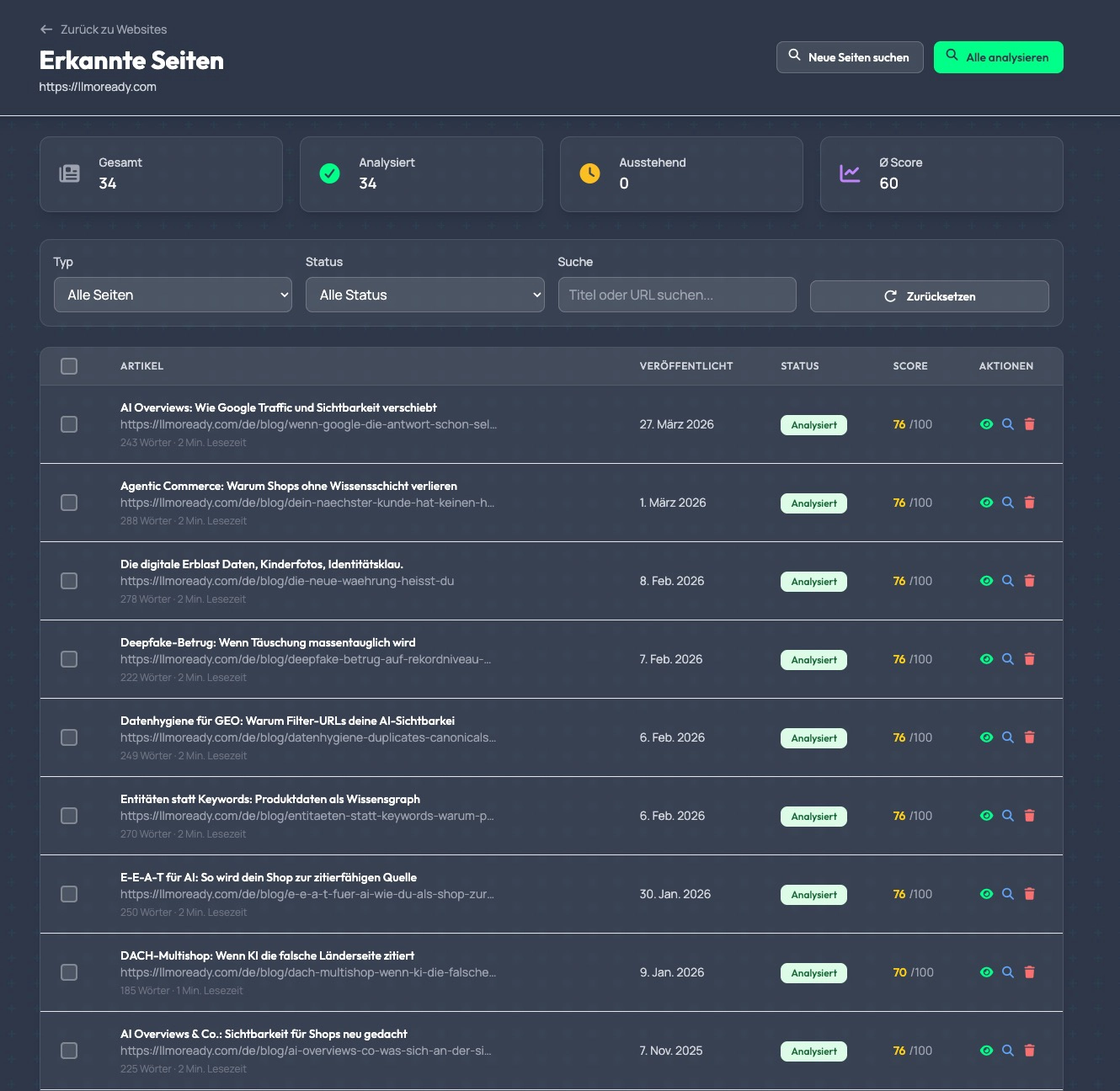
Task: Click the trash delete icon for Agentic Commerce row
Action: click(1030, 503)
